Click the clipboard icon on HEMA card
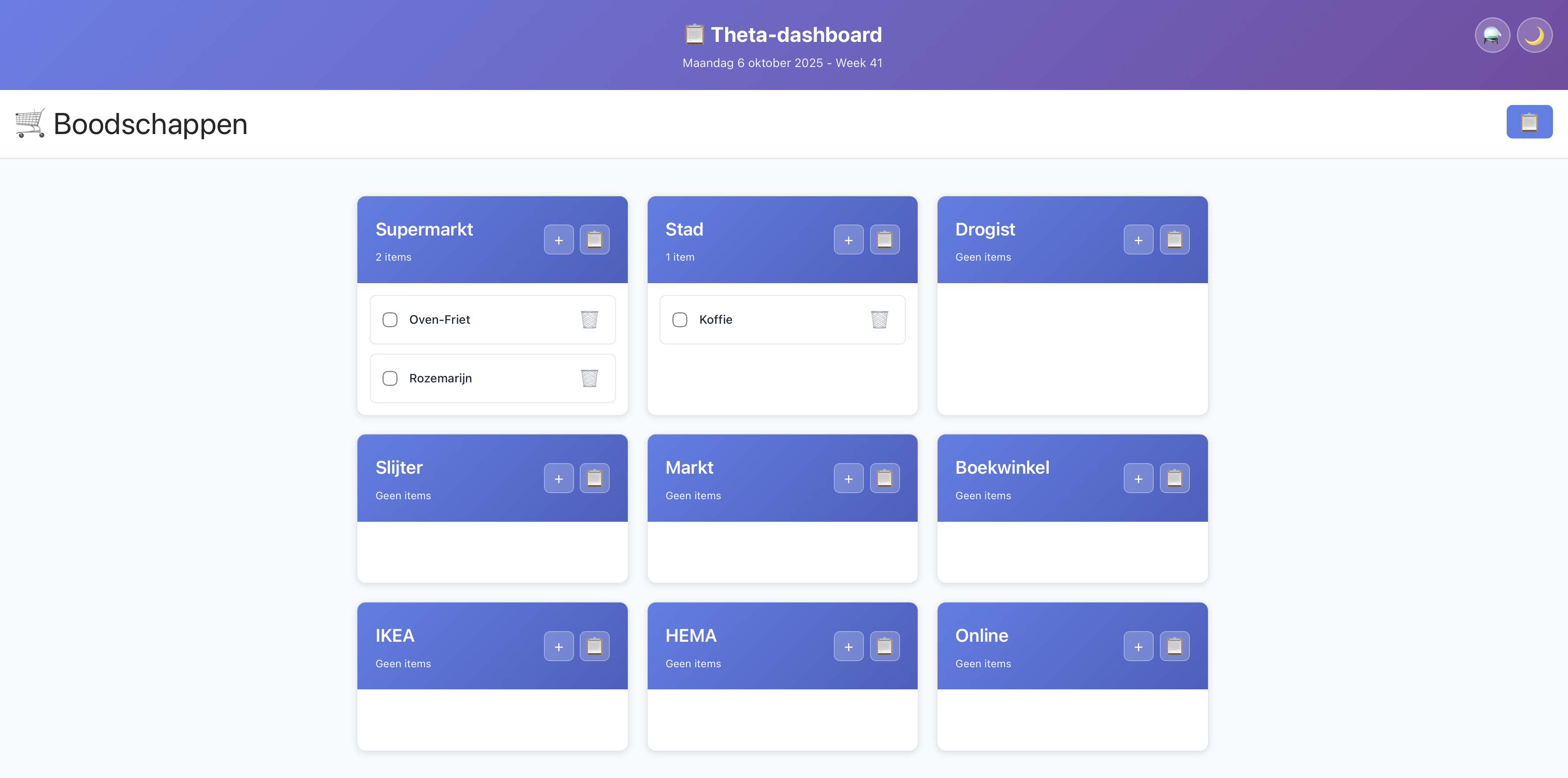Screen dimensions: 1568x778 tap(884, 646)
